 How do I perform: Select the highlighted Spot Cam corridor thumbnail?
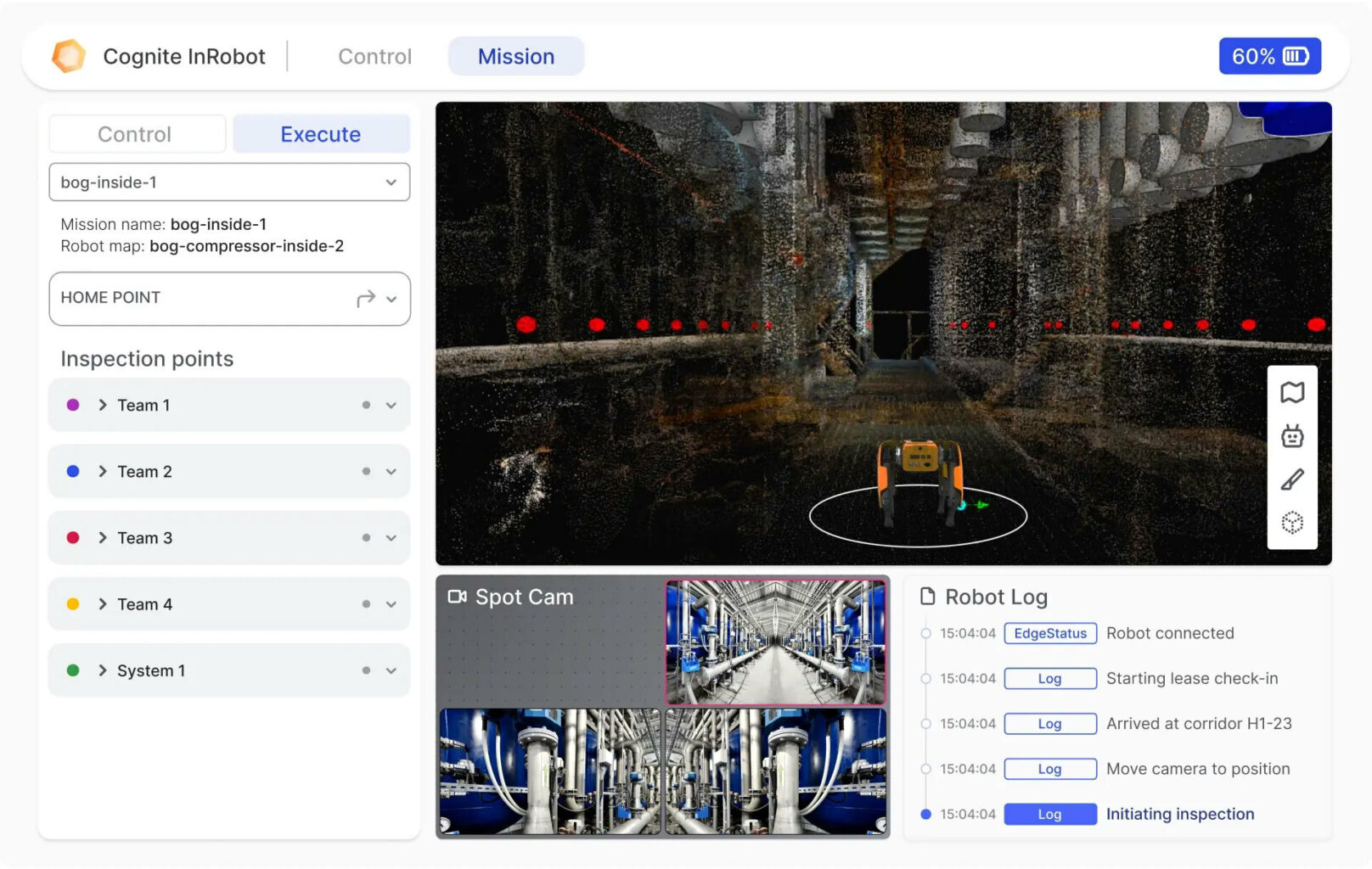[775, 642]
